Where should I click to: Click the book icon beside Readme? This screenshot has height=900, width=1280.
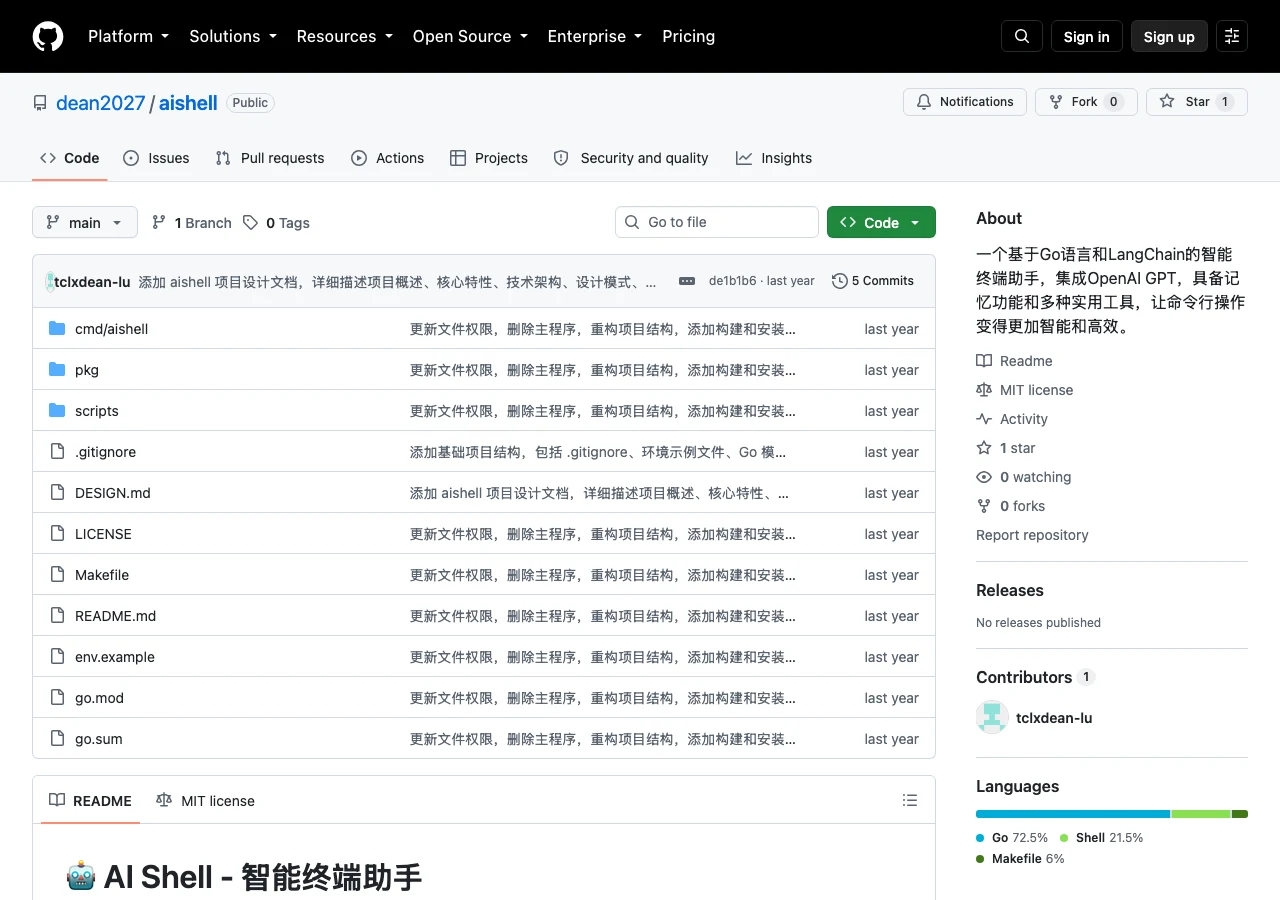[984, 361]
